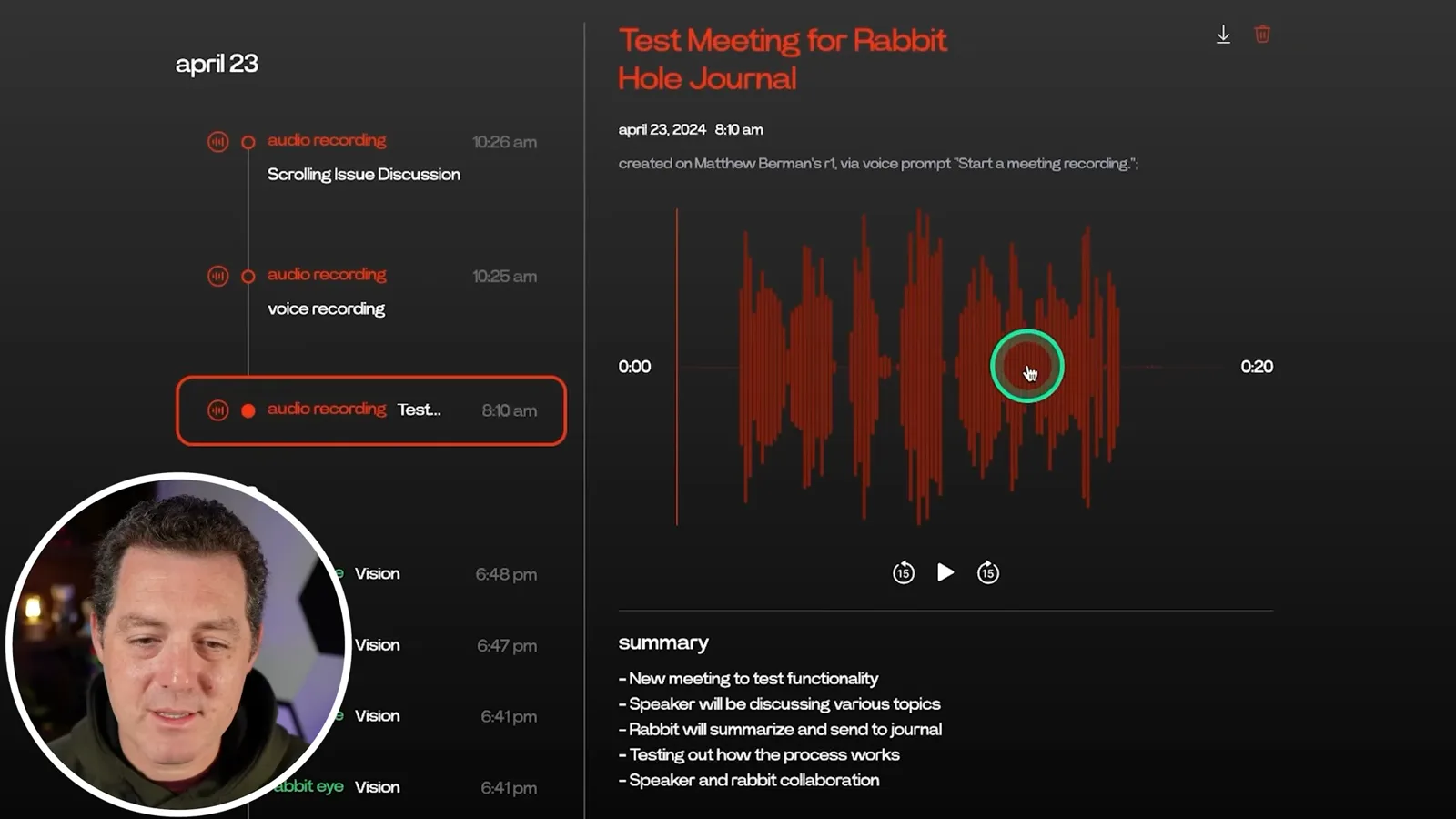This screenshot has width=1456, height=819.
Task: Click "Rabbit will summarize and send to journal"
Action: click(780, 729)
